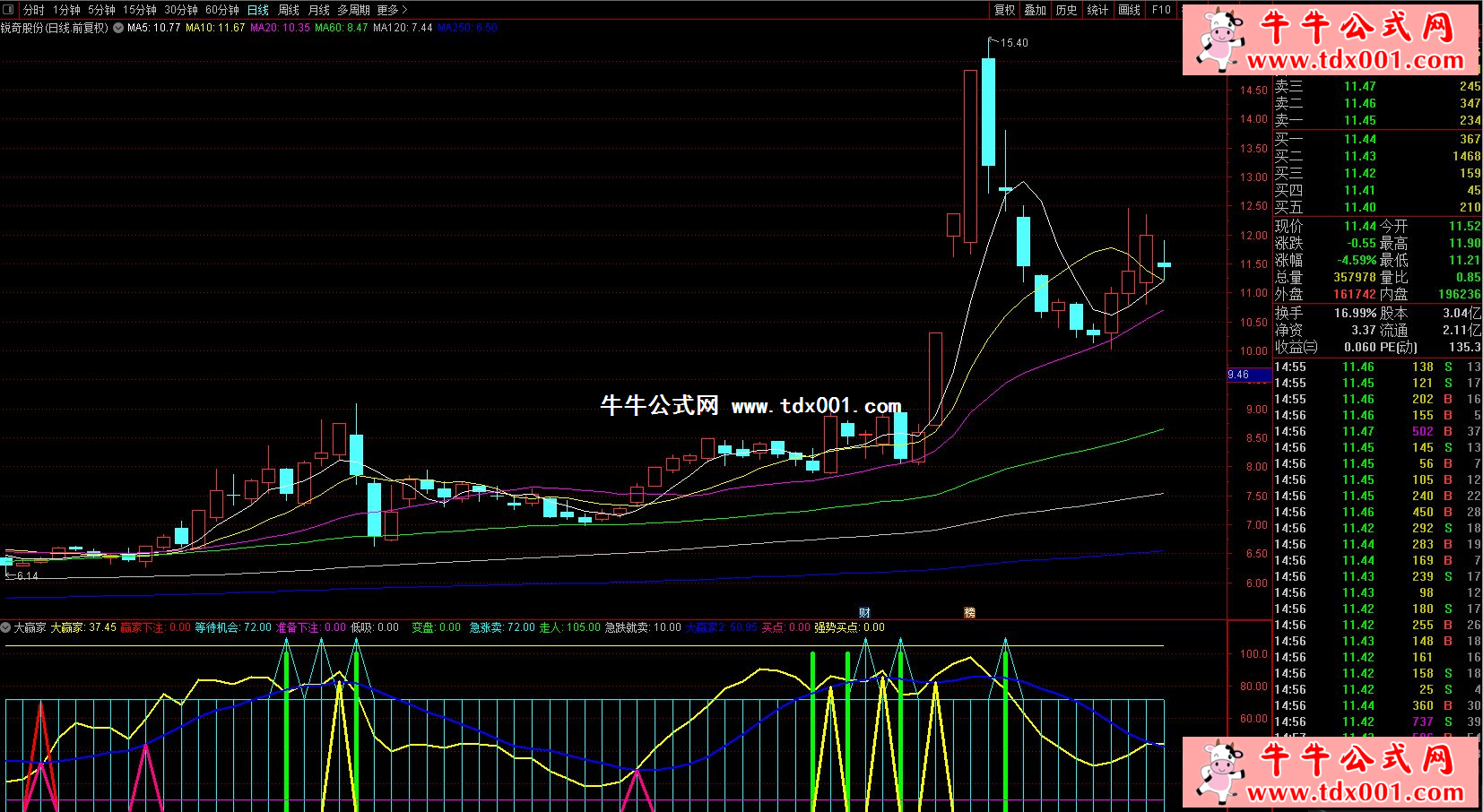Click the tick row with volume 737
Viewport: 1483px width, 812px height.
[1377, 721]
